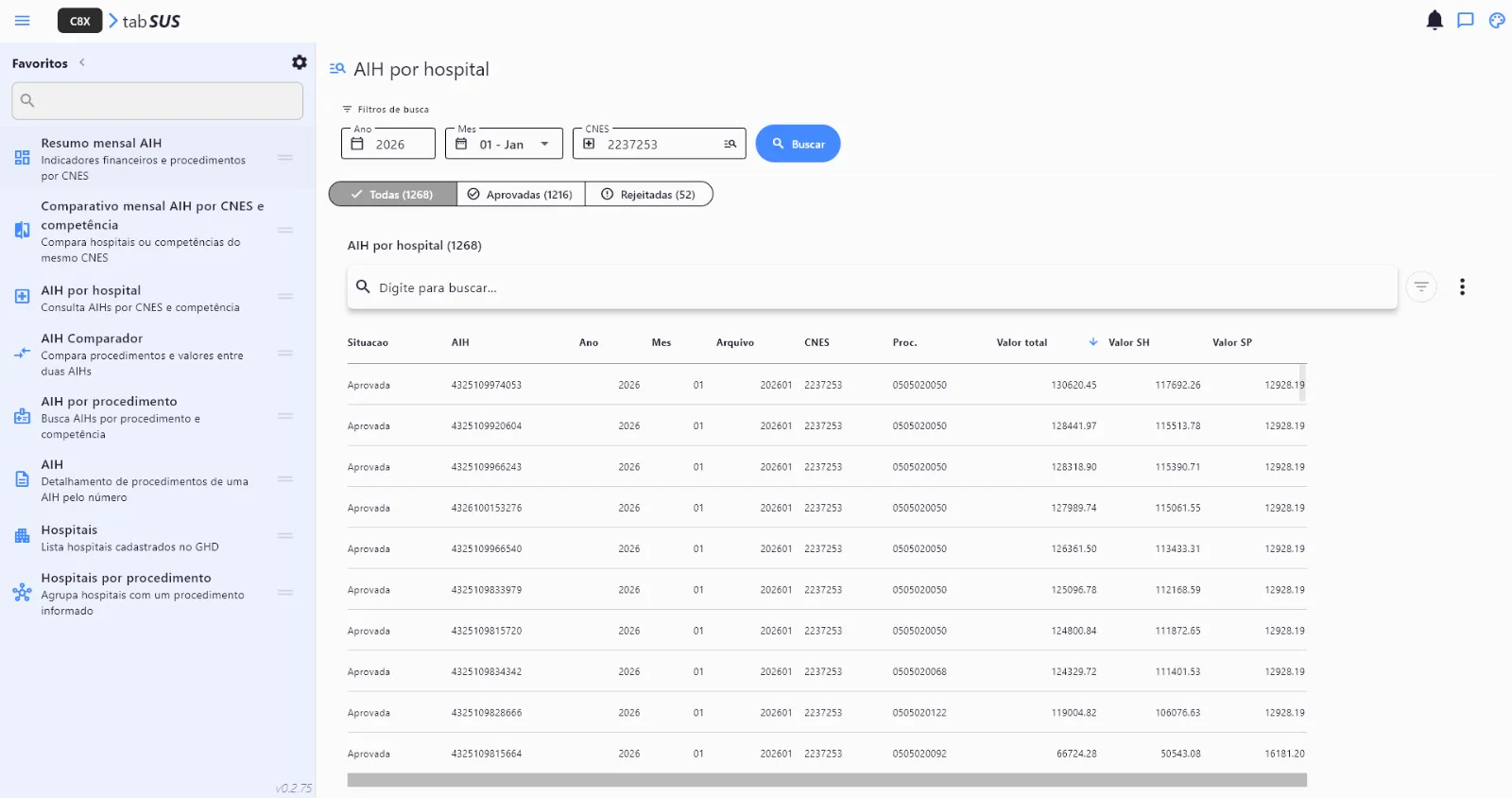Click the AIH por hospital page title icon
The image size is (1512, 798).
click(337, 69)
